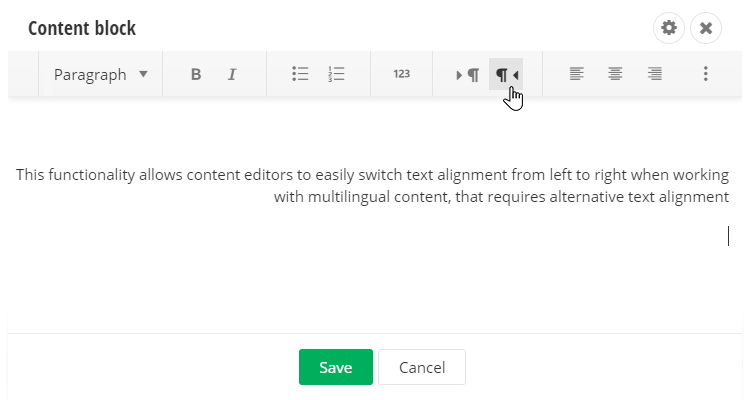Open the Paragraph format dropdown

(x=100, y=74)
